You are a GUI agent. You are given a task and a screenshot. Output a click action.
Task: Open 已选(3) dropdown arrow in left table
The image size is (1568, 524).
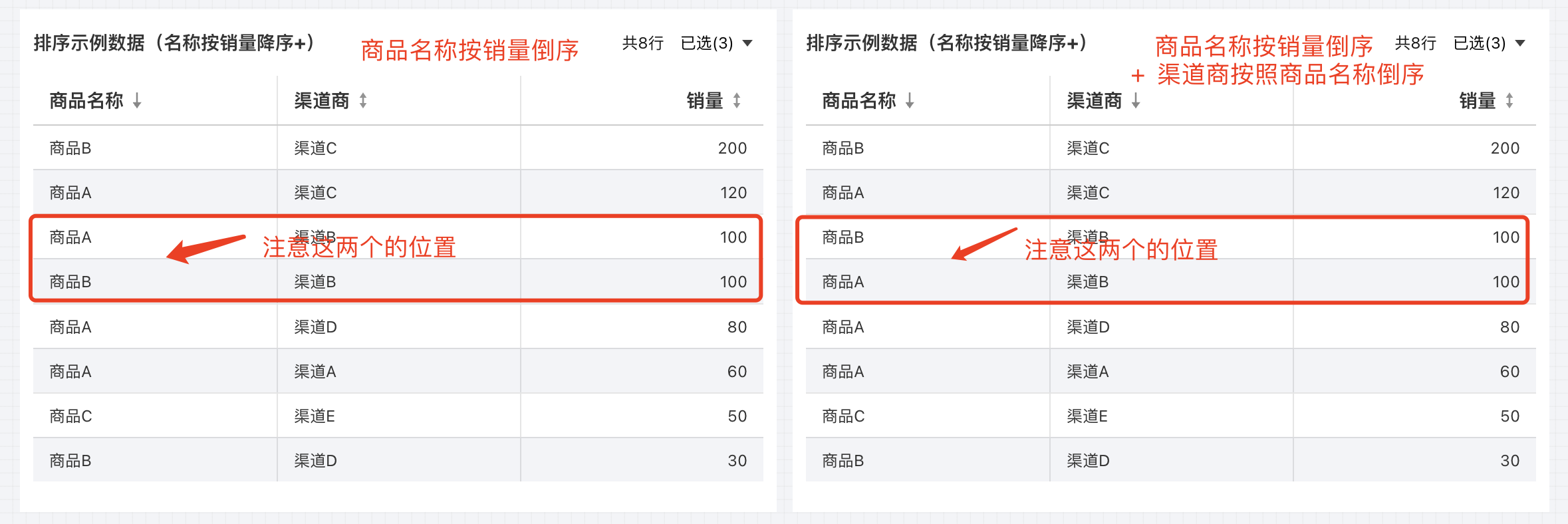point(747,43)
